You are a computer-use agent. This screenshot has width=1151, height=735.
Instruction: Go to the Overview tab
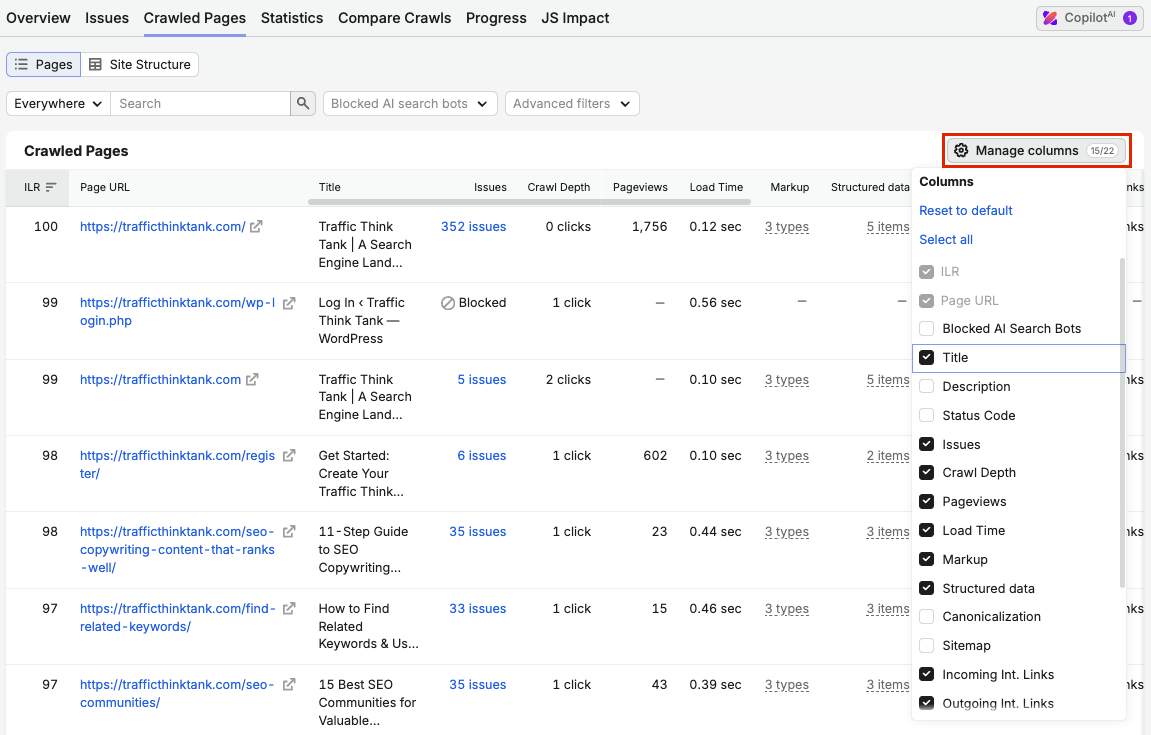point(38,18)
